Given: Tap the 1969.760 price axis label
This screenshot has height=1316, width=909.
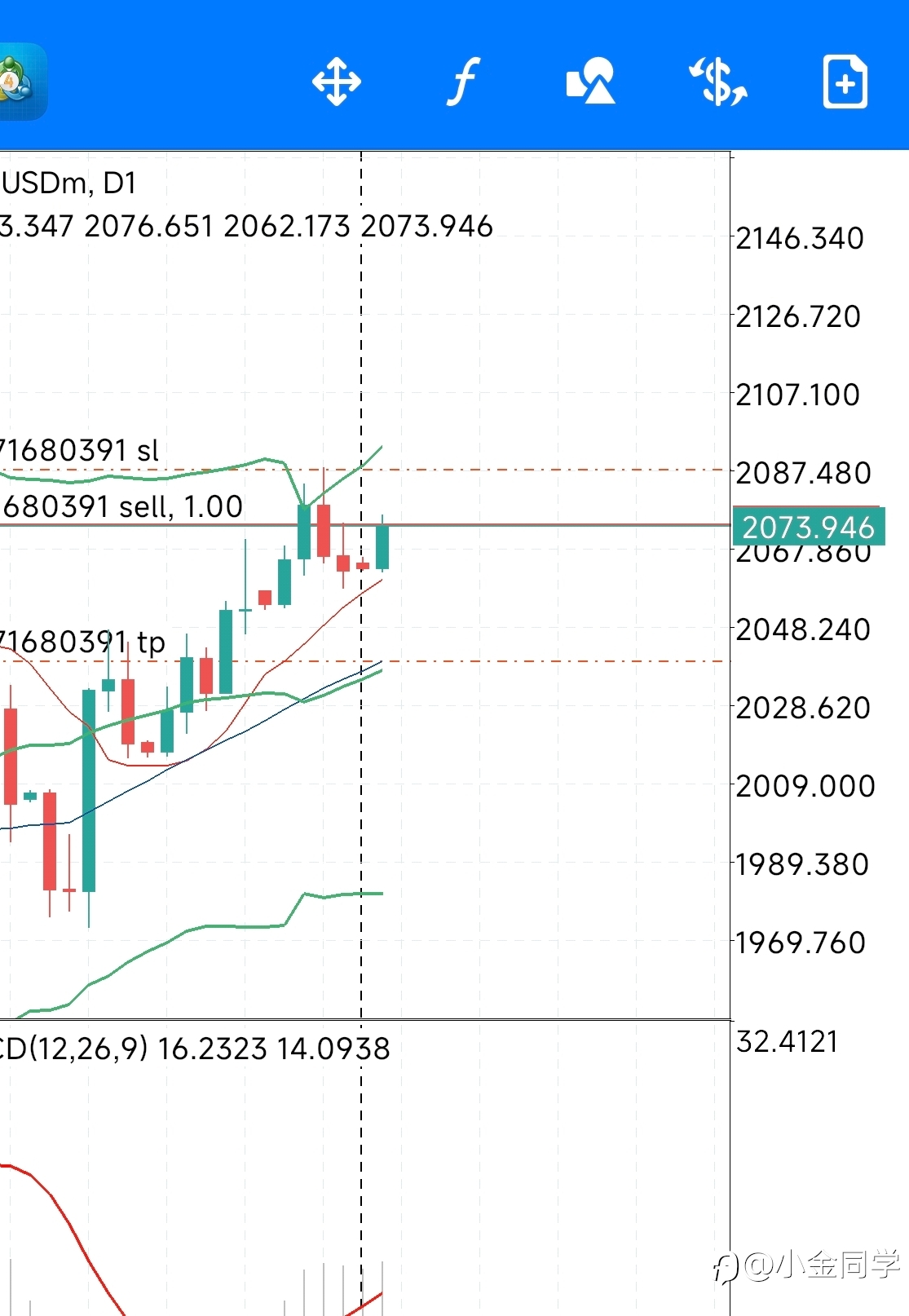Looking at the screenshot, I should 801,943.
